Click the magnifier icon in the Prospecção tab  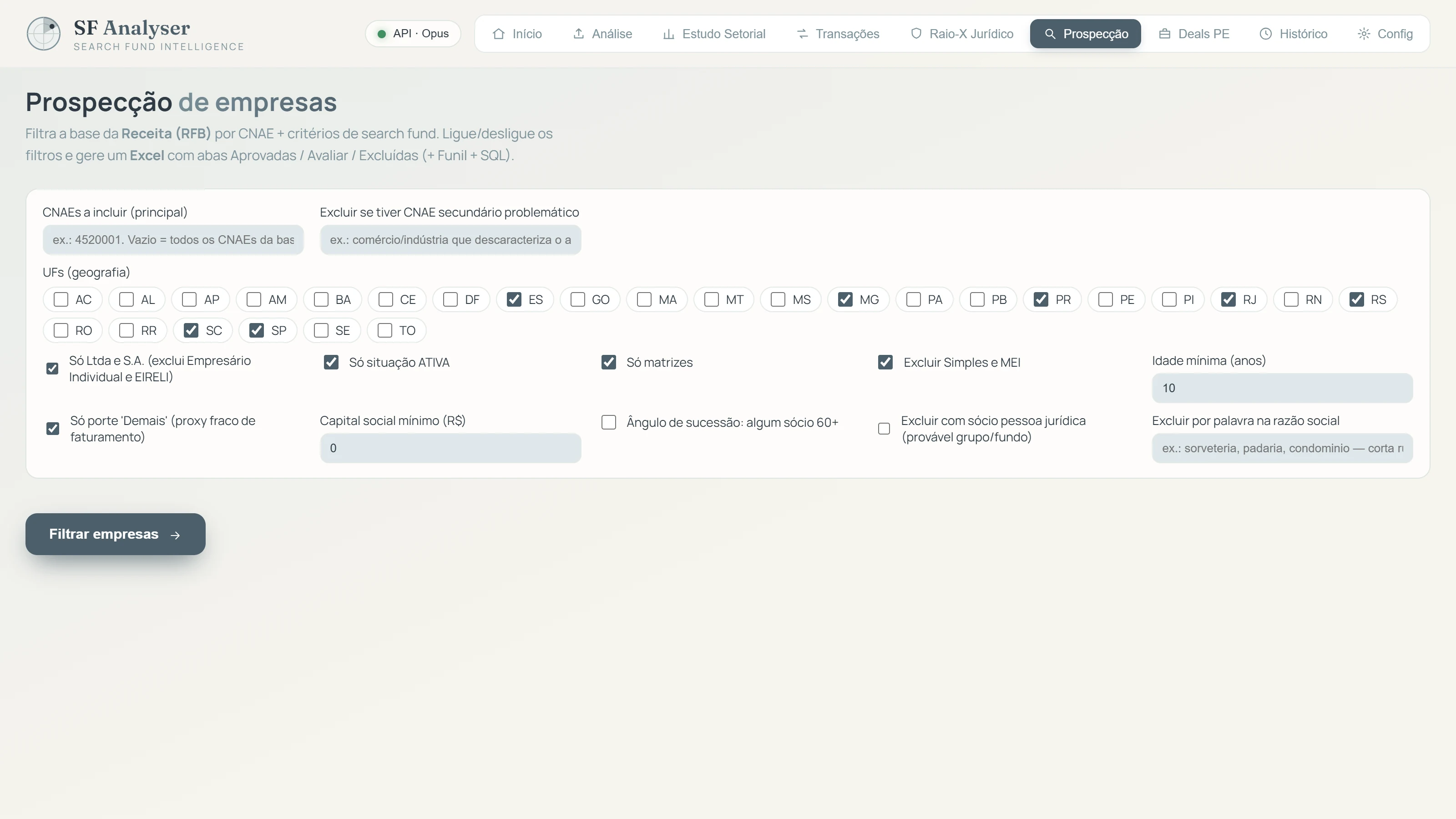tap(1050, 34)
